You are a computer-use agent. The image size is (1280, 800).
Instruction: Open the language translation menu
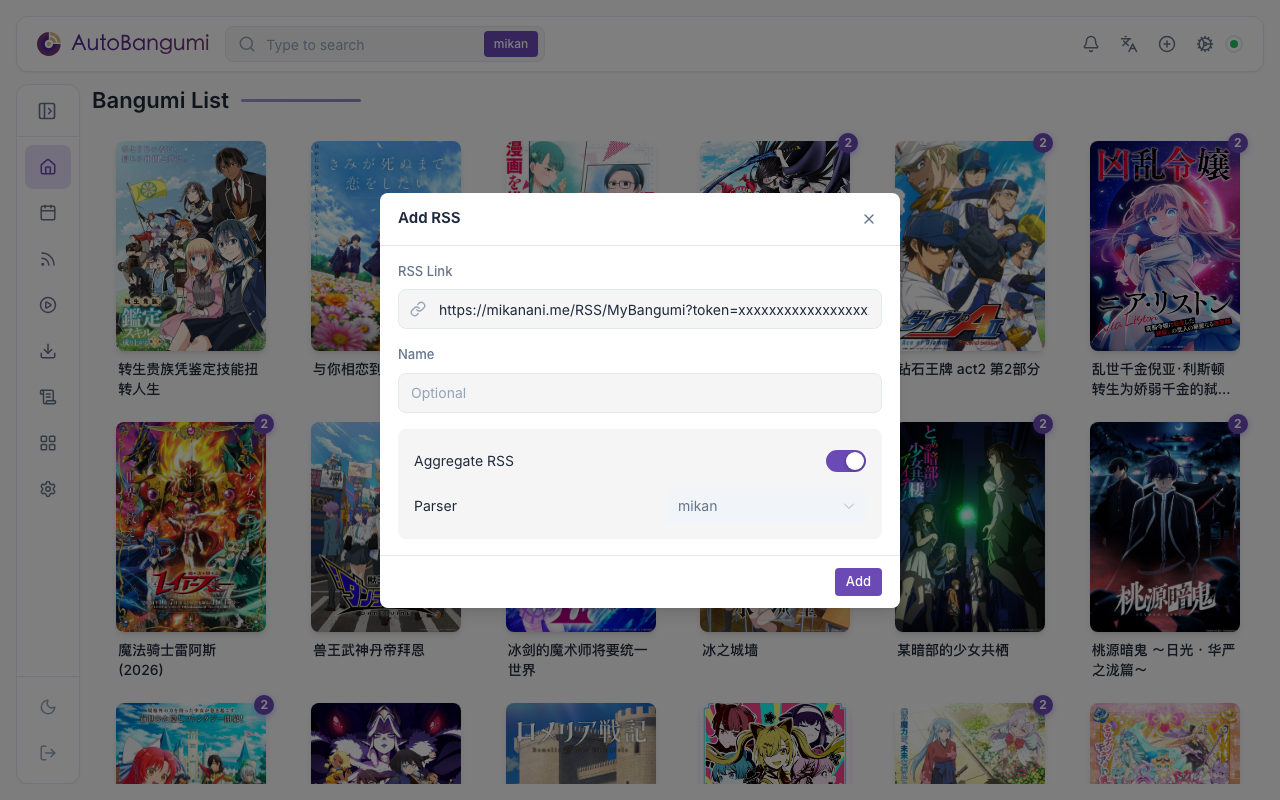tap(1129, 44)
